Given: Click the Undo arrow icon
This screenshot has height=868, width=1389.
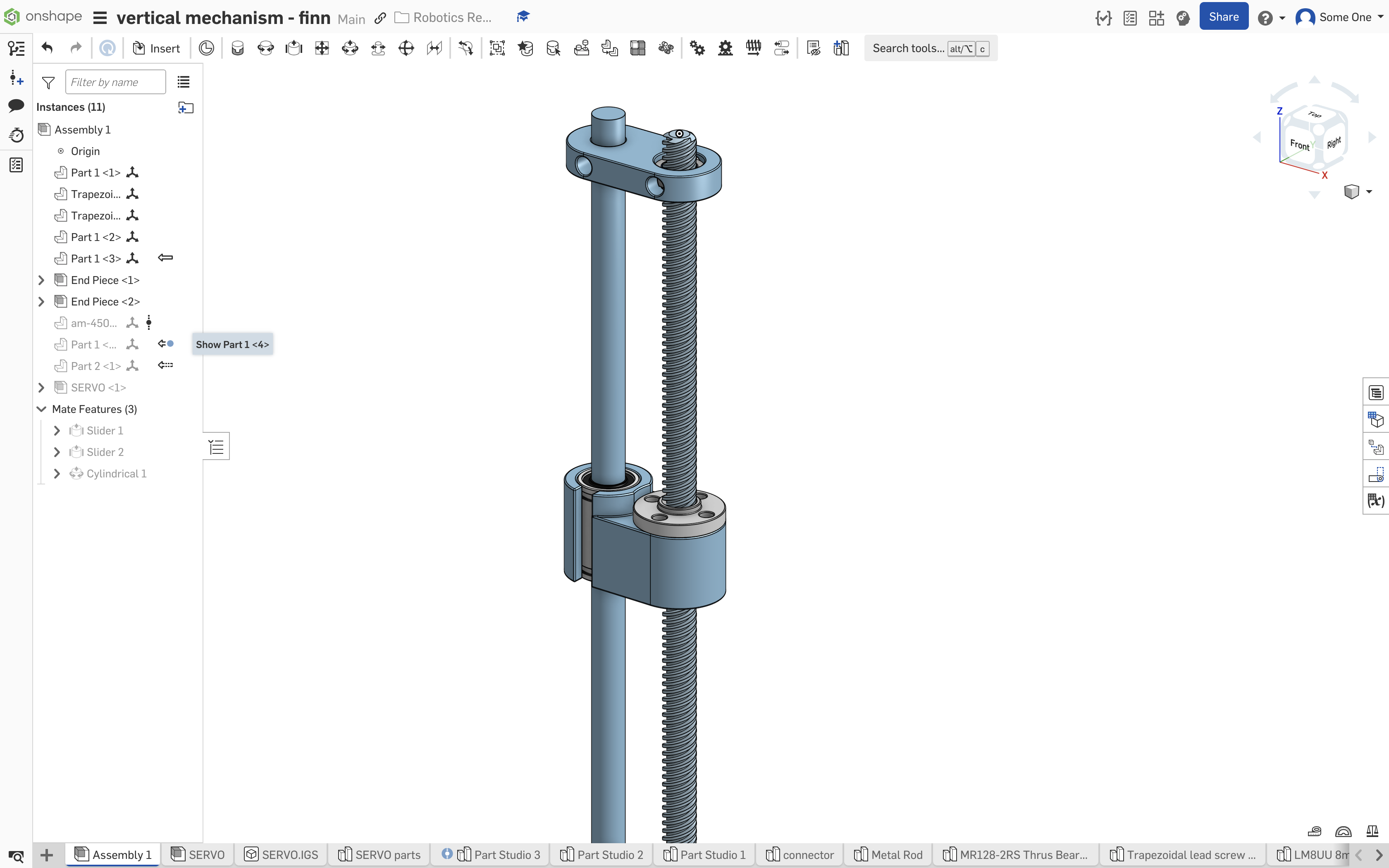Looking at the screenshot, I should (x=47, y=48).
